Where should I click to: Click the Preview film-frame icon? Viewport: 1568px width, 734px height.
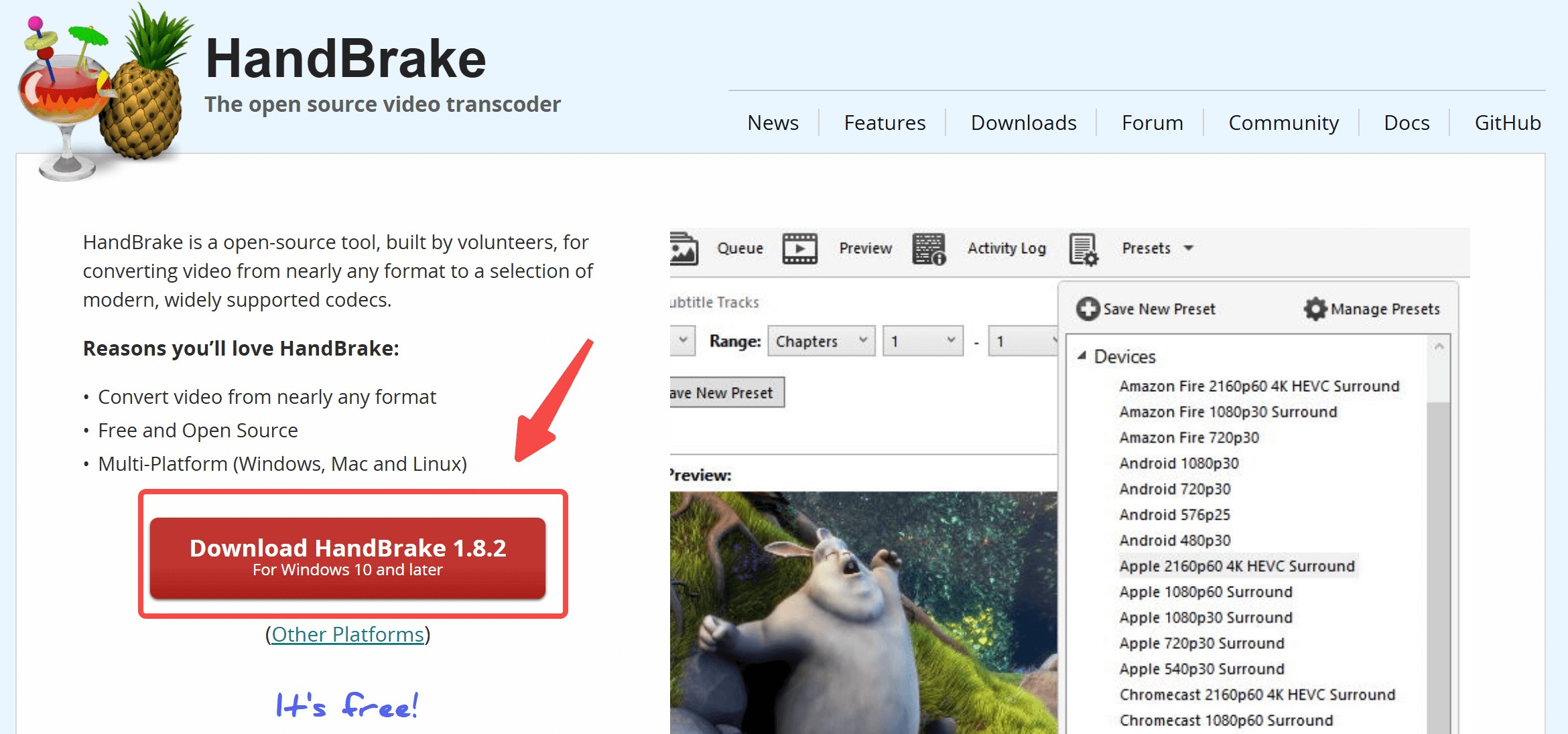pos(800,248)
